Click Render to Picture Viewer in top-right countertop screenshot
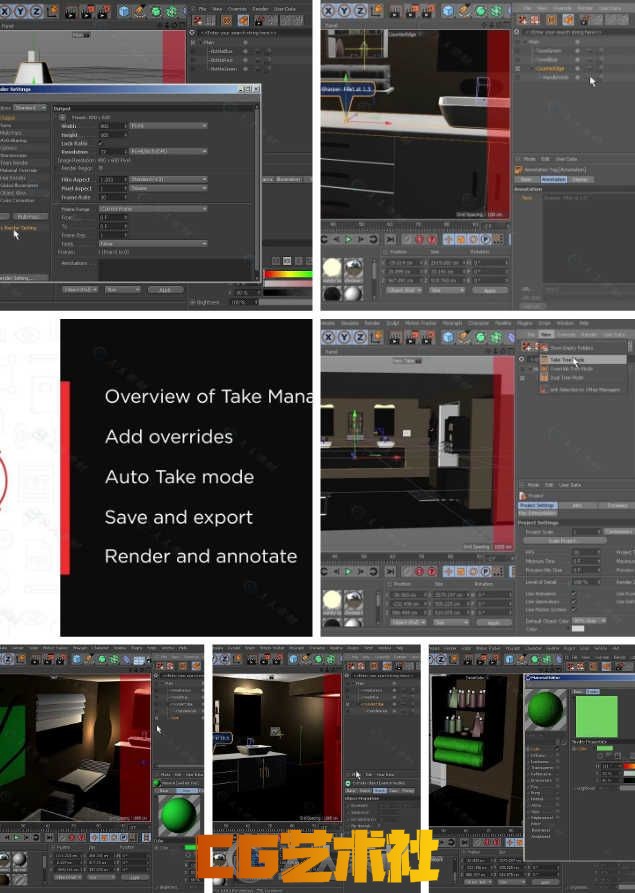Viewport: 635px width, 893px height. 412,11
